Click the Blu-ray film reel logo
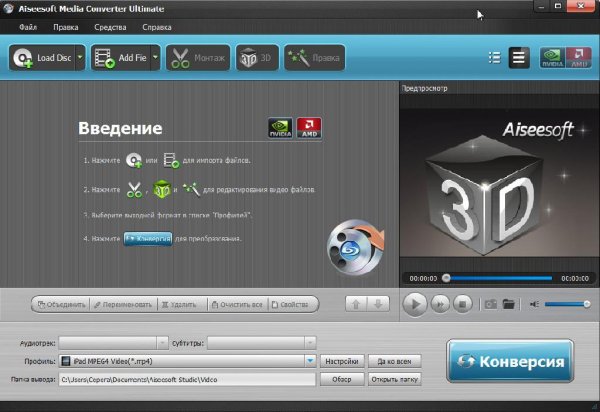 tap(355, 247)
